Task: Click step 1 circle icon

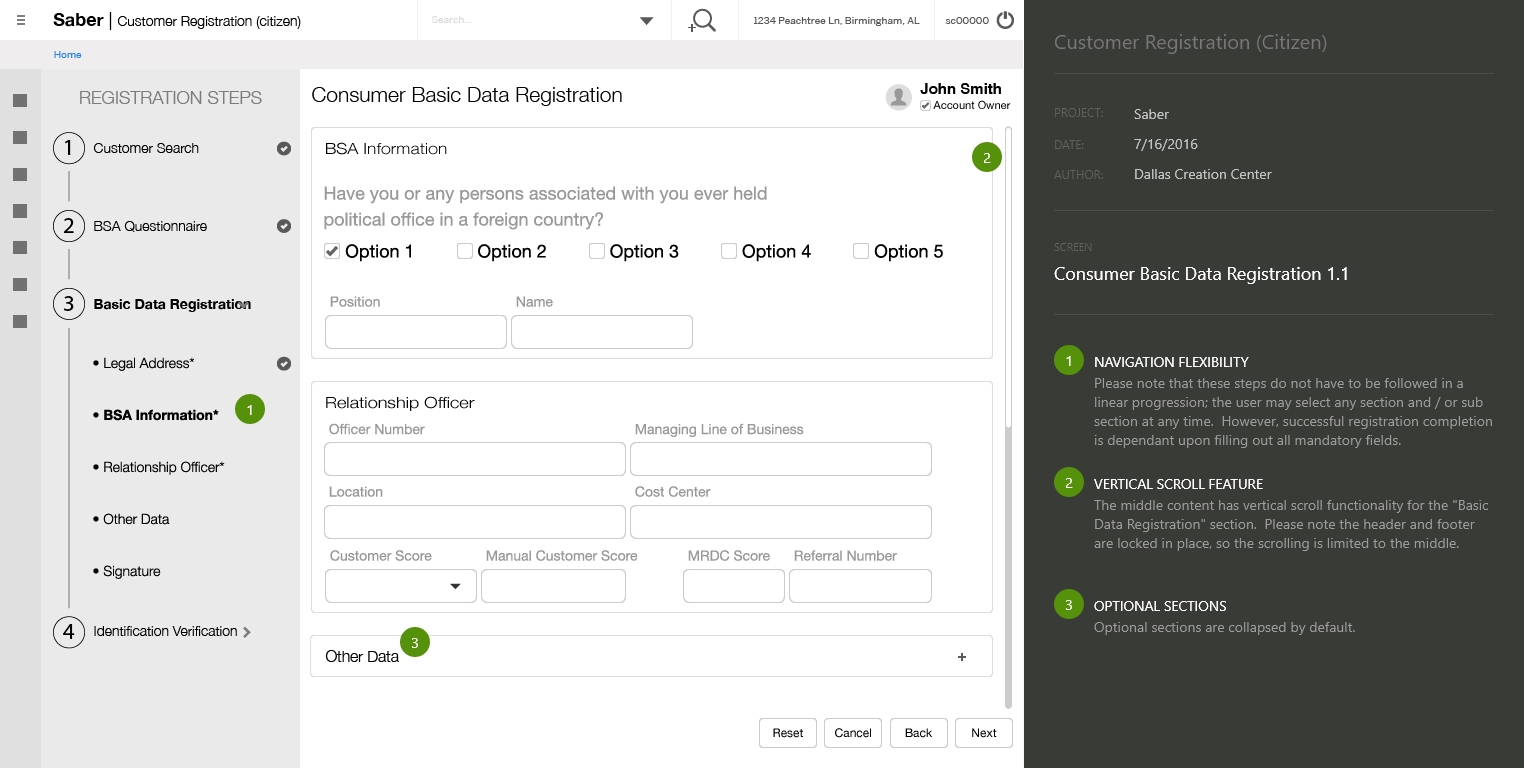Action: (x=68, y=148)
